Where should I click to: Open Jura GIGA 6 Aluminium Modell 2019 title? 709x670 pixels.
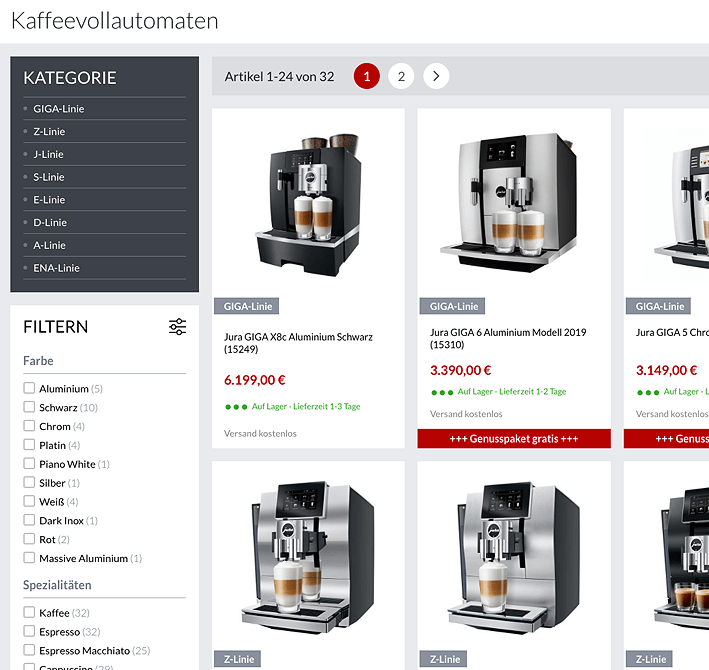point(508,338)
